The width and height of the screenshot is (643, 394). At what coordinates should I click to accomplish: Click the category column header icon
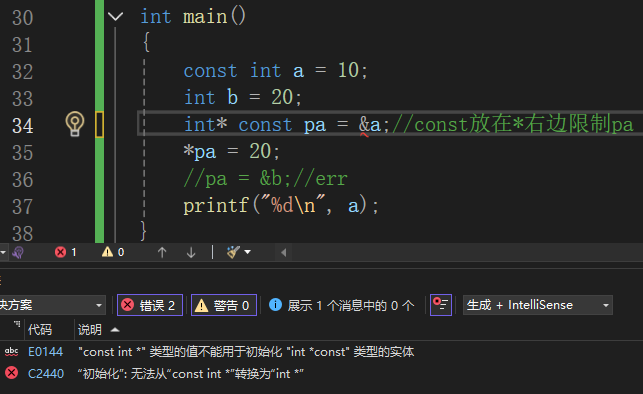point(17,325)
